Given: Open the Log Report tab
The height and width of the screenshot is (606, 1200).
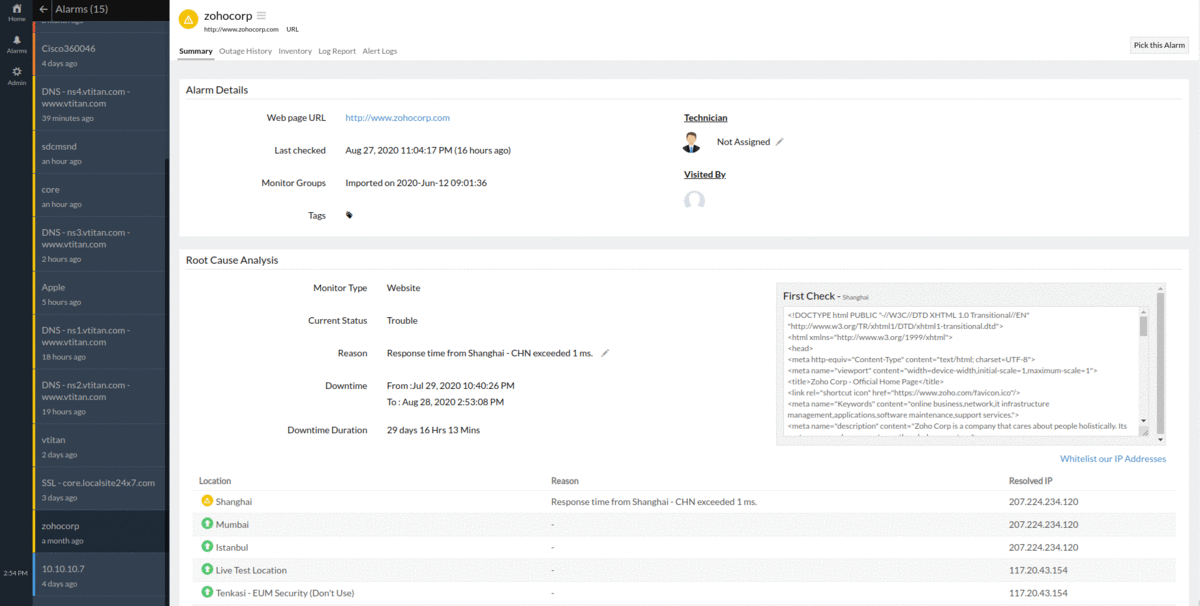Looking at the screenshot, I should click(337, 51).
